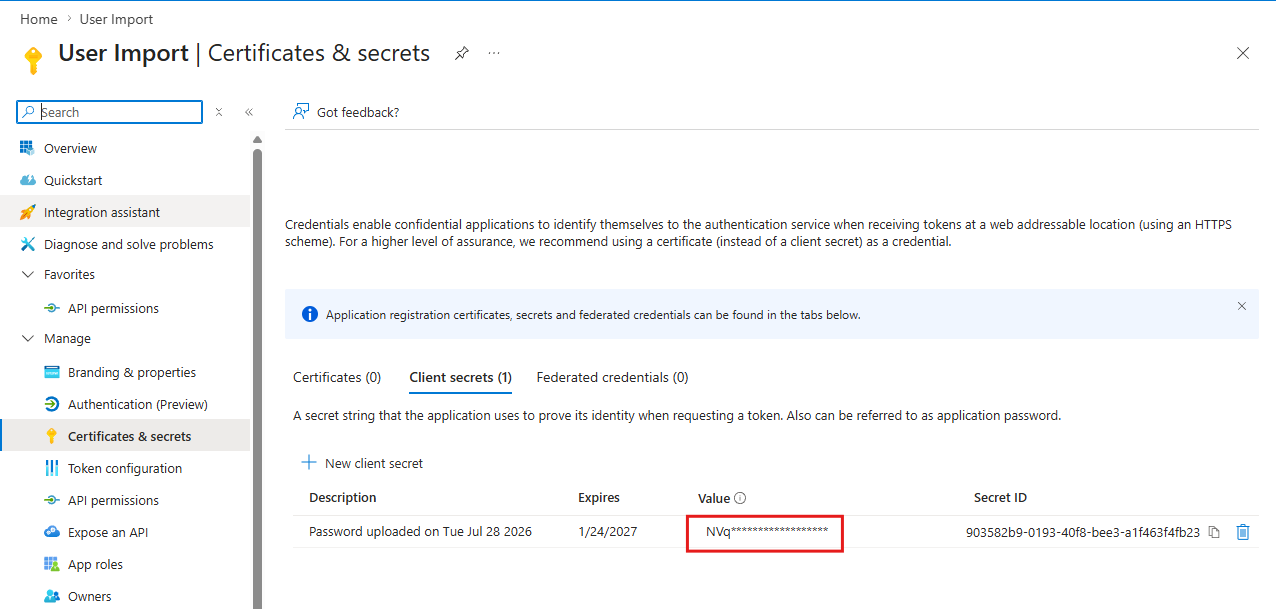
Task: Pin the User Import blade
Action: click(461, 53)
